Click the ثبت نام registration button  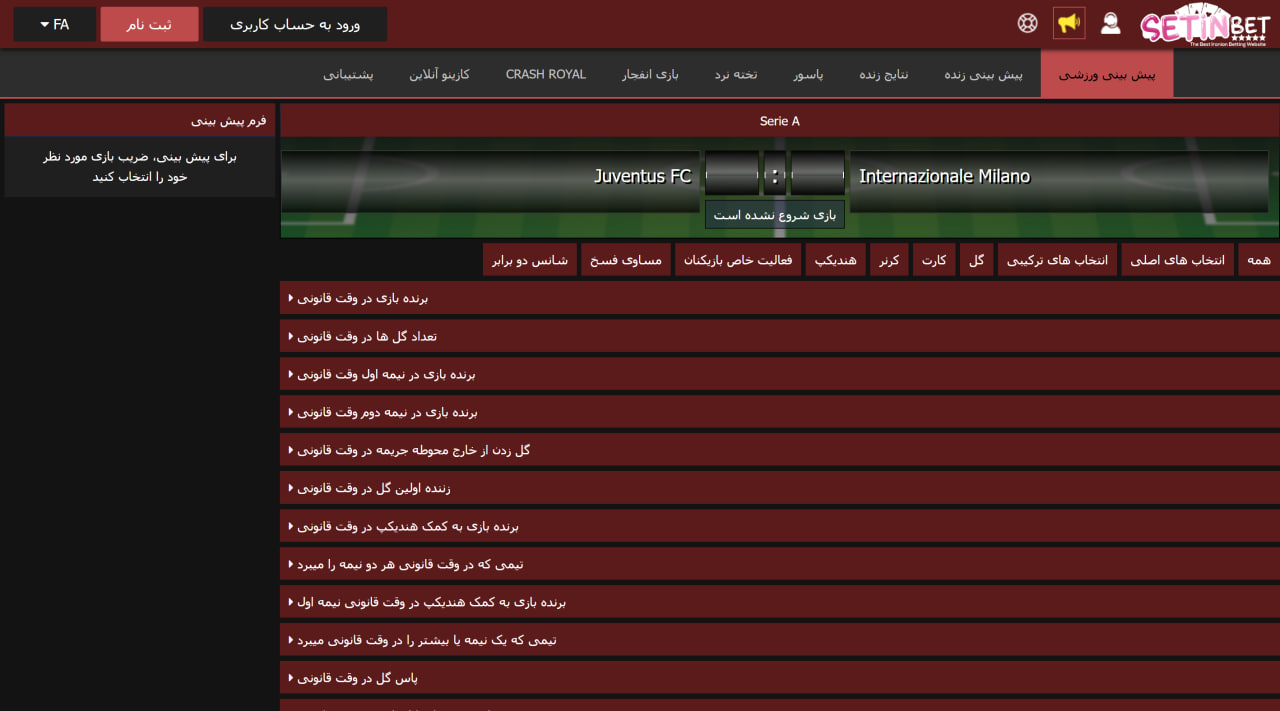pyautogui.click(x=149, y=22)
